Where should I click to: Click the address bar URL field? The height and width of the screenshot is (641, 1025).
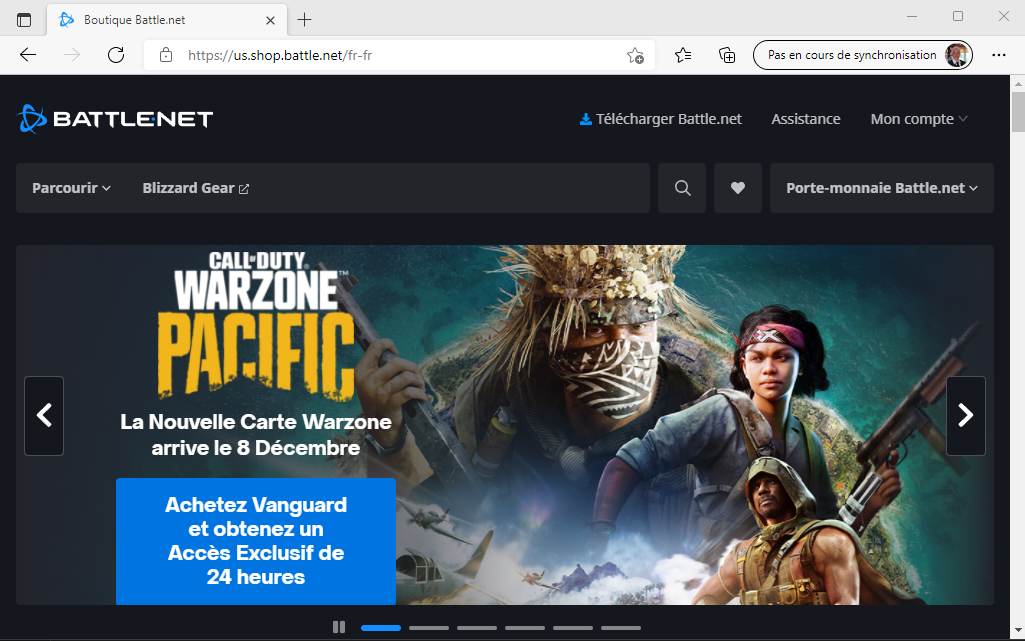(x=399, y=56)
